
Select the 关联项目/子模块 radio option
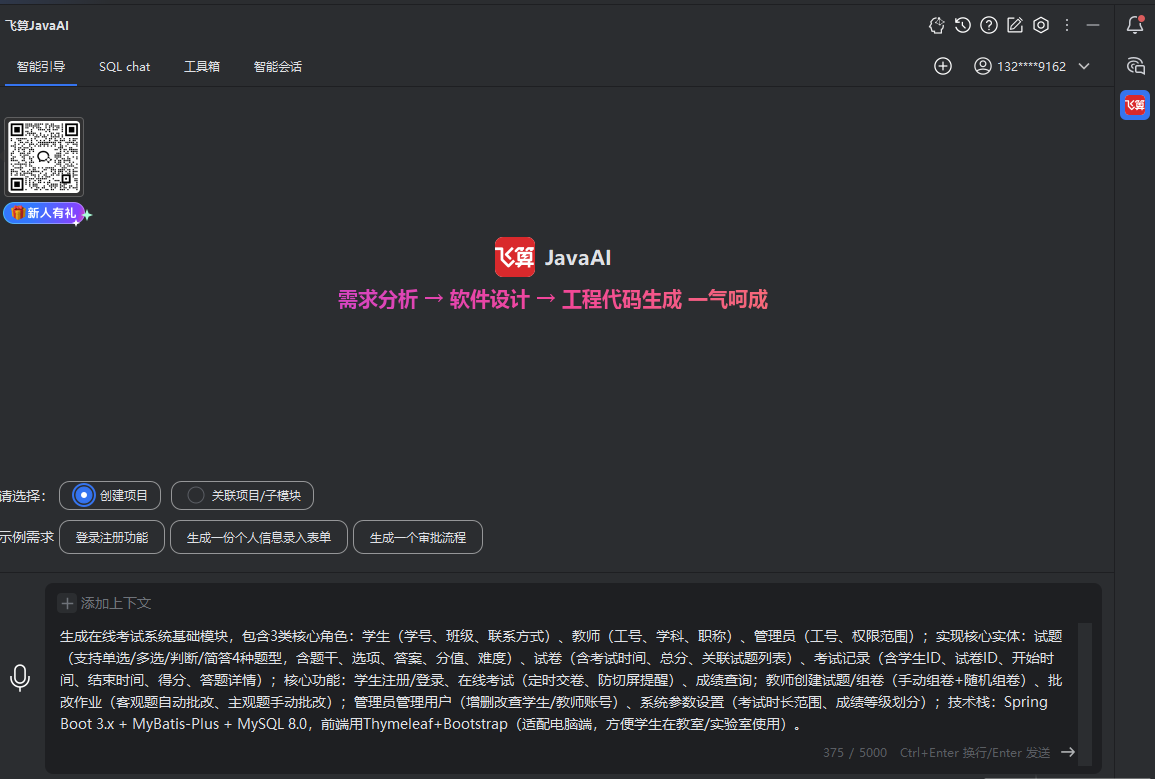[x=242, y=496]
